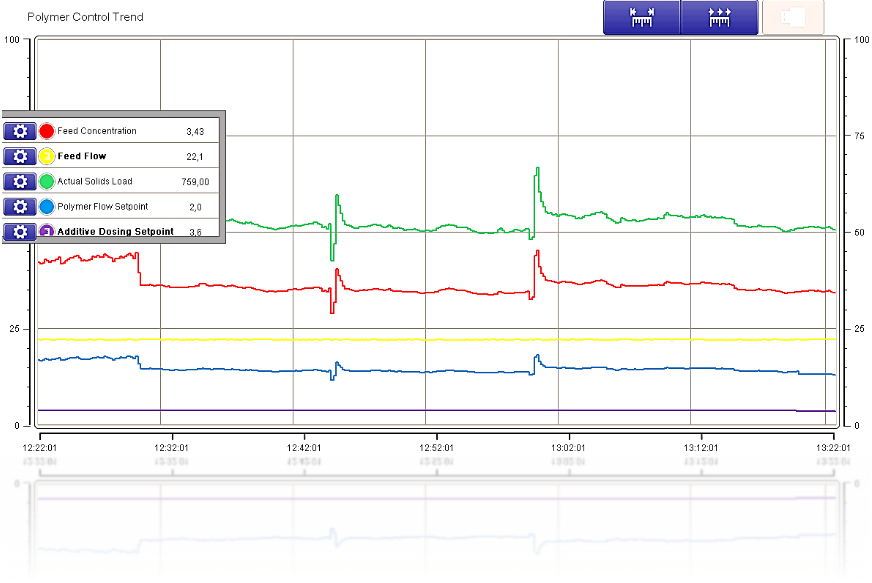This screenshot has width=872, height=583.
Task: Click the blue Polymer Flow Setpoint color dot
Action: [x=47, y=206]
